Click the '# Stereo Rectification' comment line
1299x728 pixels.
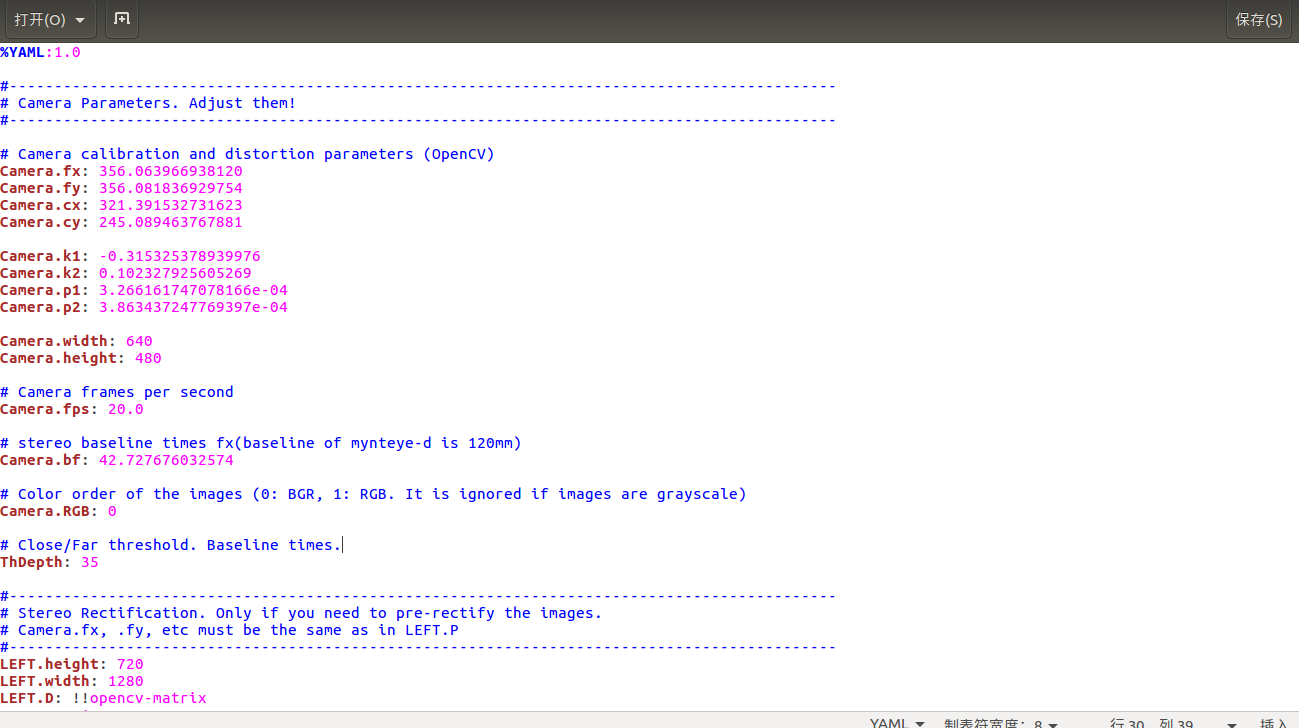coord(301,613)
